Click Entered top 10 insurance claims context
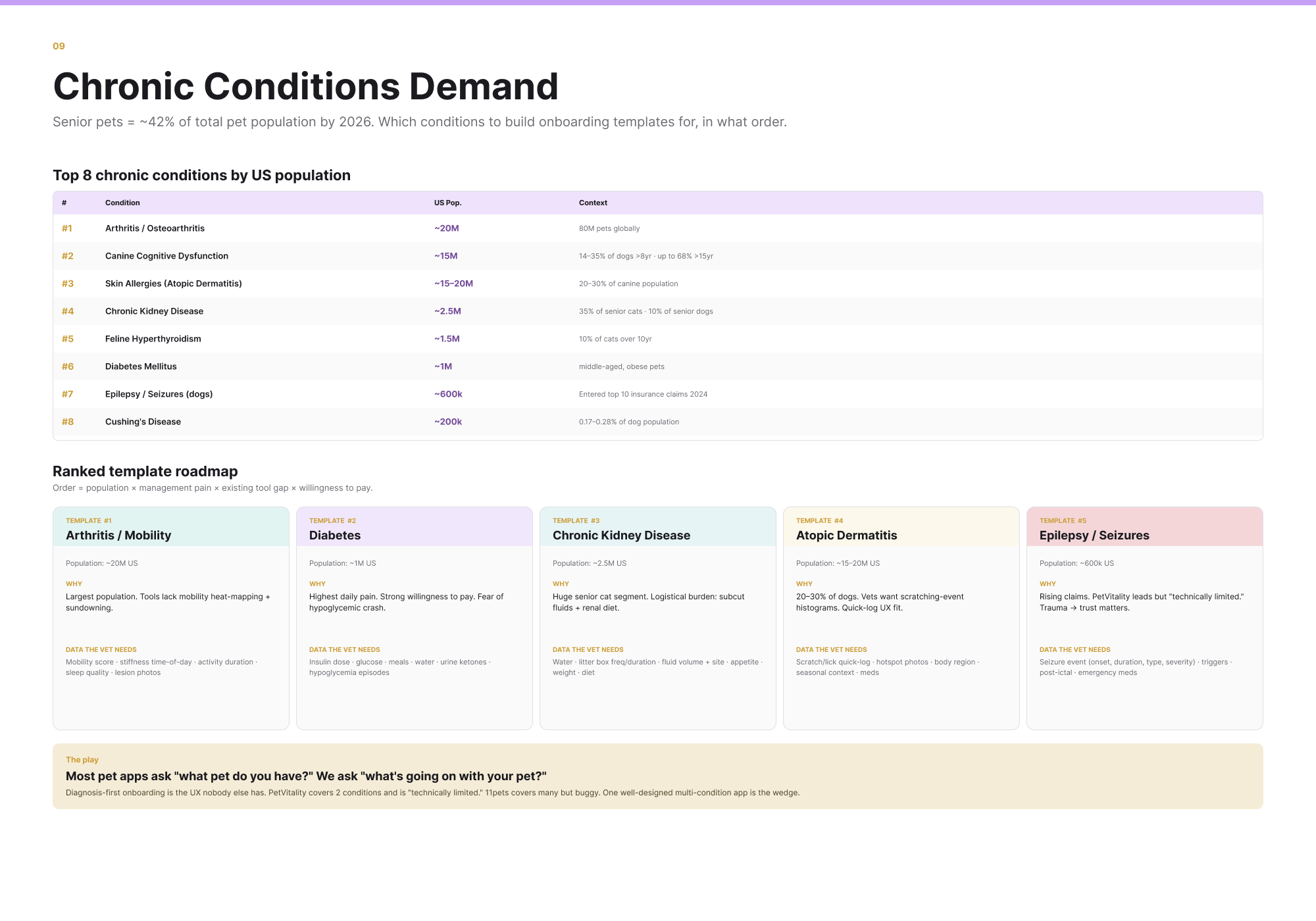Viewport: 1316px width, 921px height. [644, 394]
